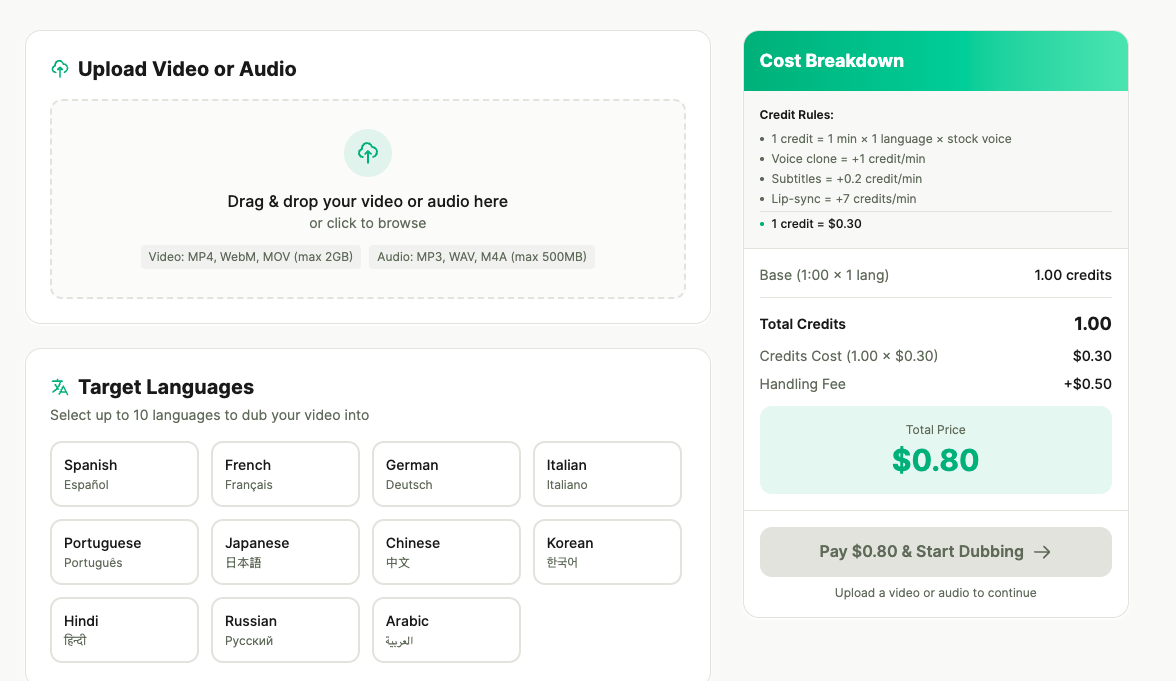The image size is (1176, 681).
Task: Select Japanese for dubbing
Action: coord(285,551)
